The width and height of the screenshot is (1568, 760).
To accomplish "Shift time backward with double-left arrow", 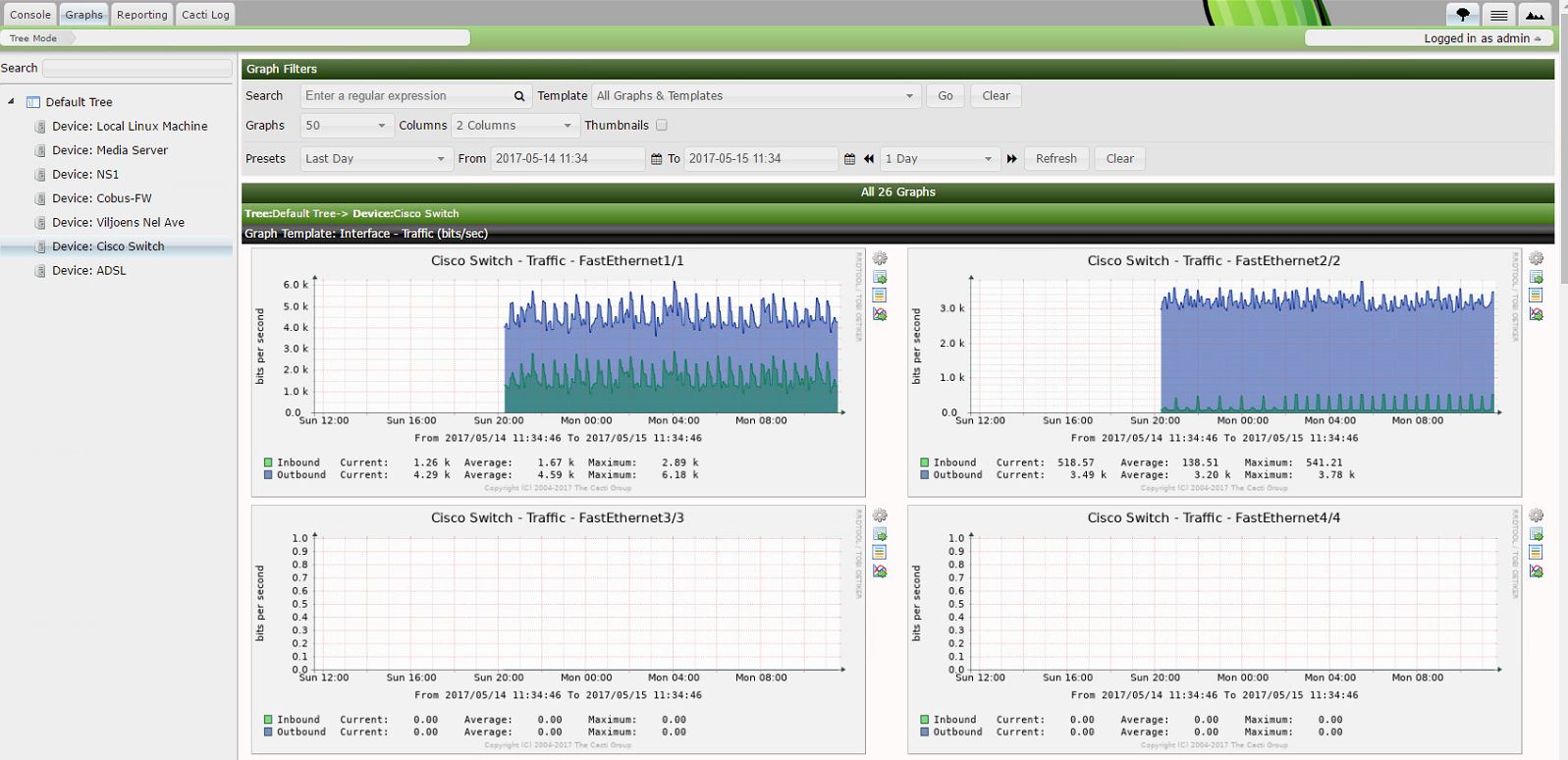I will [869, 159].
